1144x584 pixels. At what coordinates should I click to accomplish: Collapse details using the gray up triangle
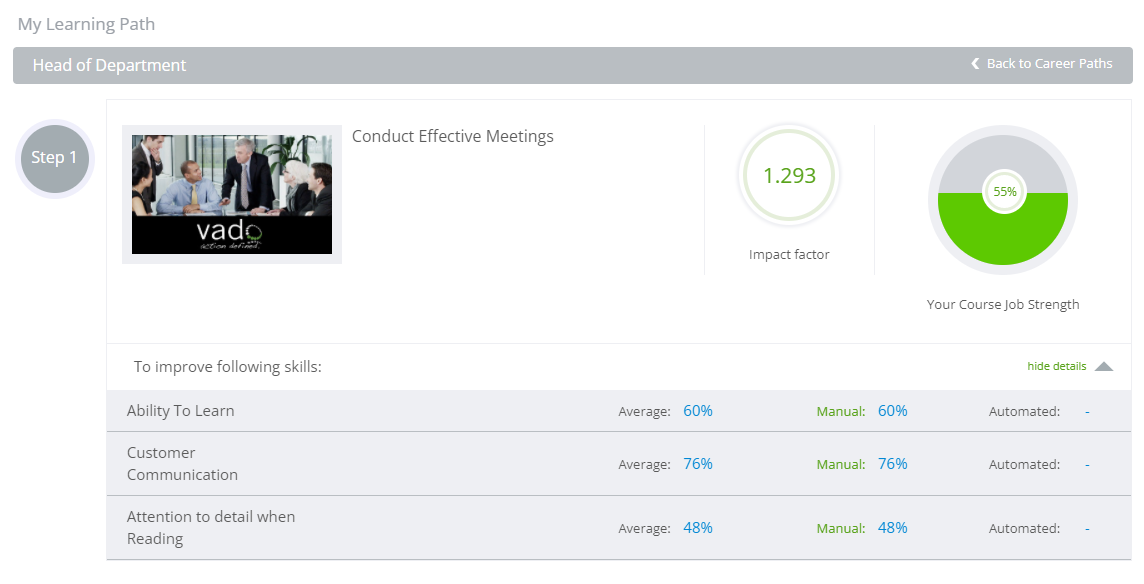click(x=1103, y=367)
